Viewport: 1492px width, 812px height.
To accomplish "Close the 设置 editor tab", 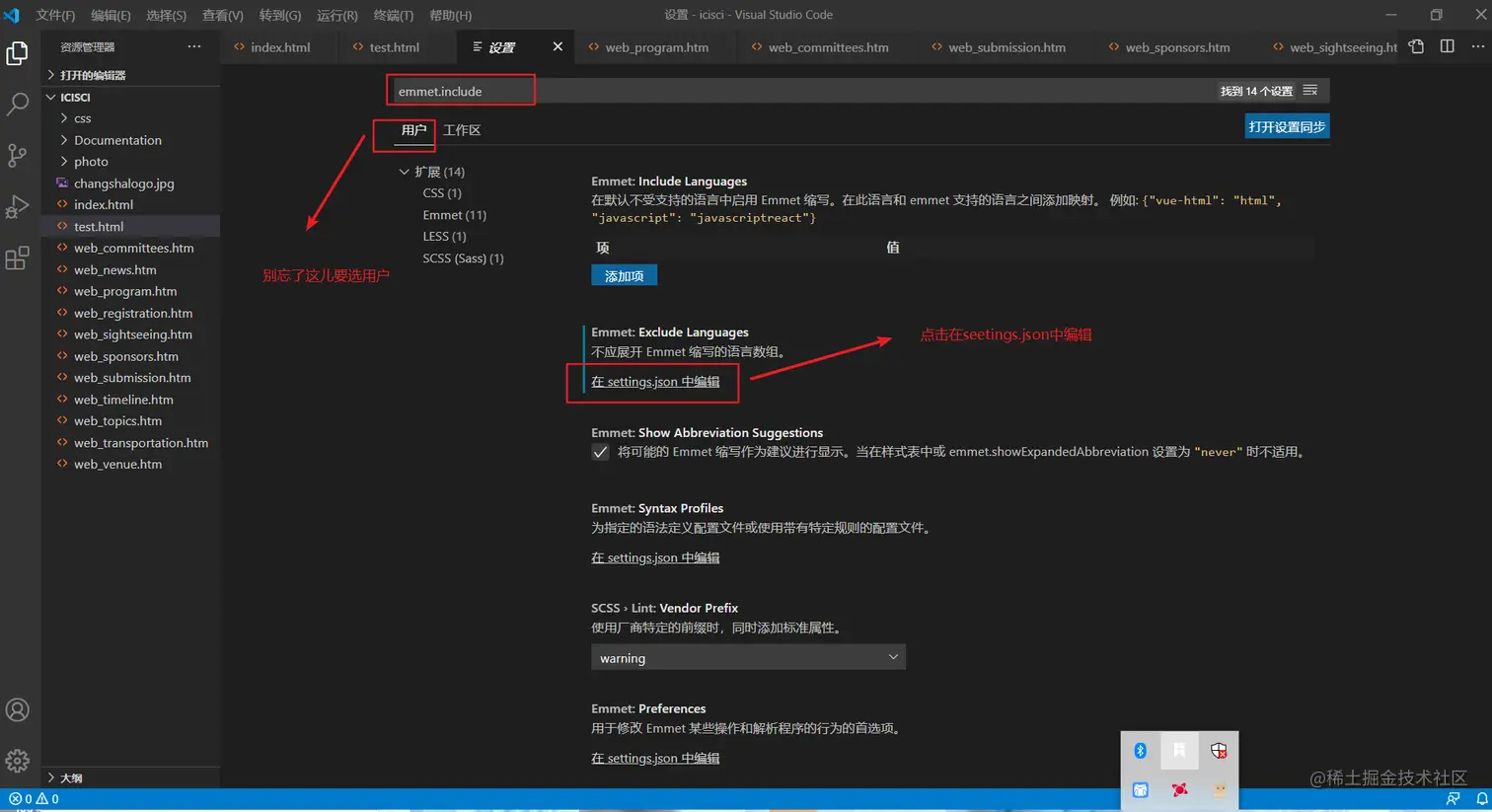I will (558, 46).
